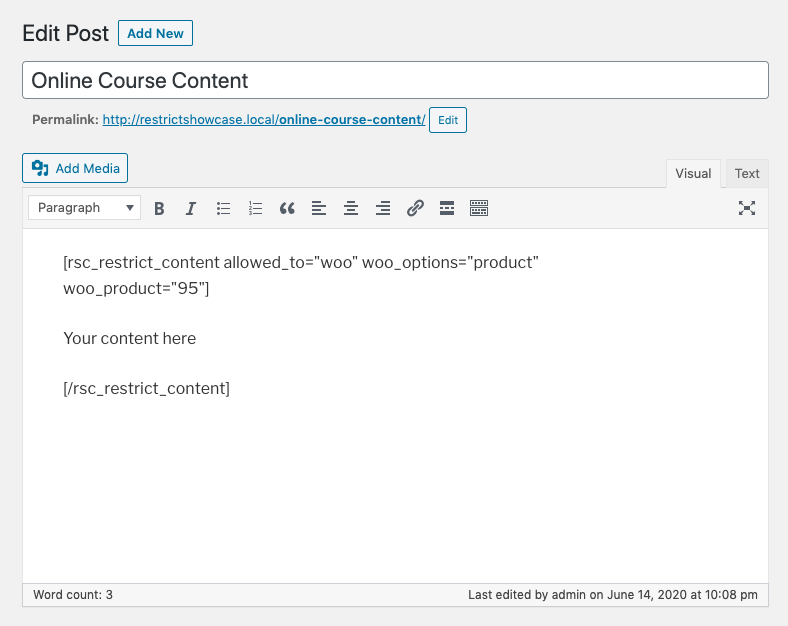This screenshot has width=788, height=626.
Task: Center align the text
Action: point(351,208)
